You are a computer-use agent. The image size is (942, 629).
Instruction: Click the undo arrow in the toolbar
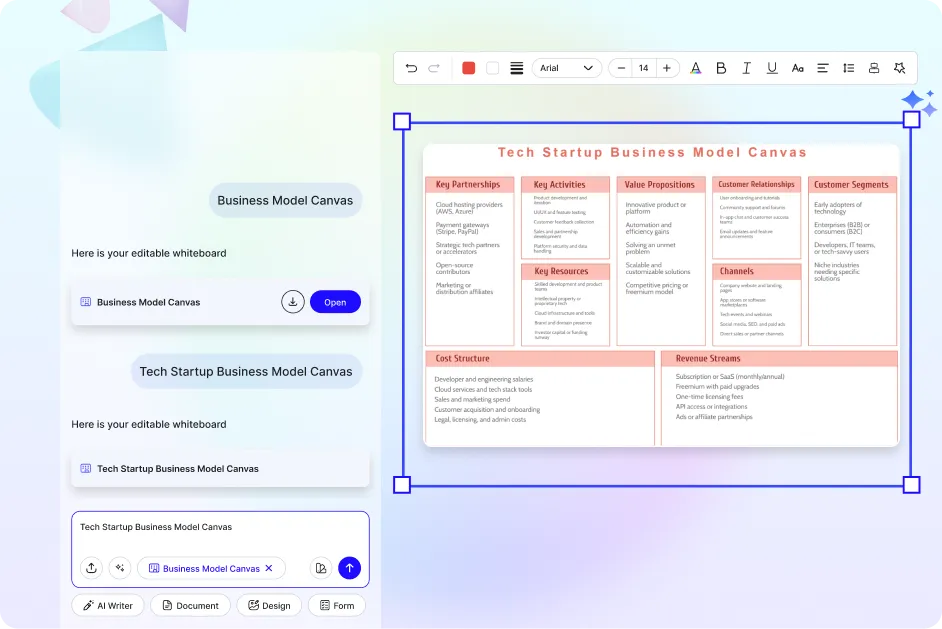[x=412, y=68]
